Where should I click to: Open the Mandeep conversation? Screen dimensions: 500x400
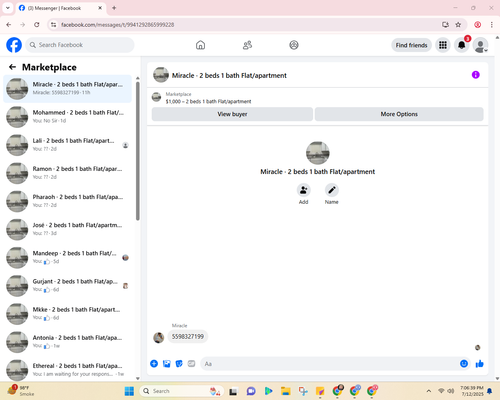coord(68,257)
